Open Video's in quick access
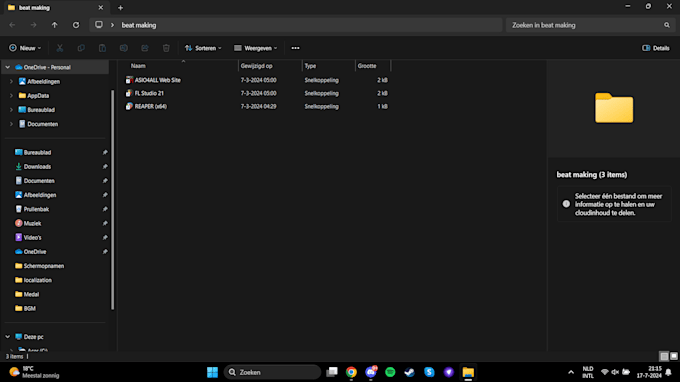Image resolution: width=680 pixels, height=382 pixels. click(x=33, y=238)
